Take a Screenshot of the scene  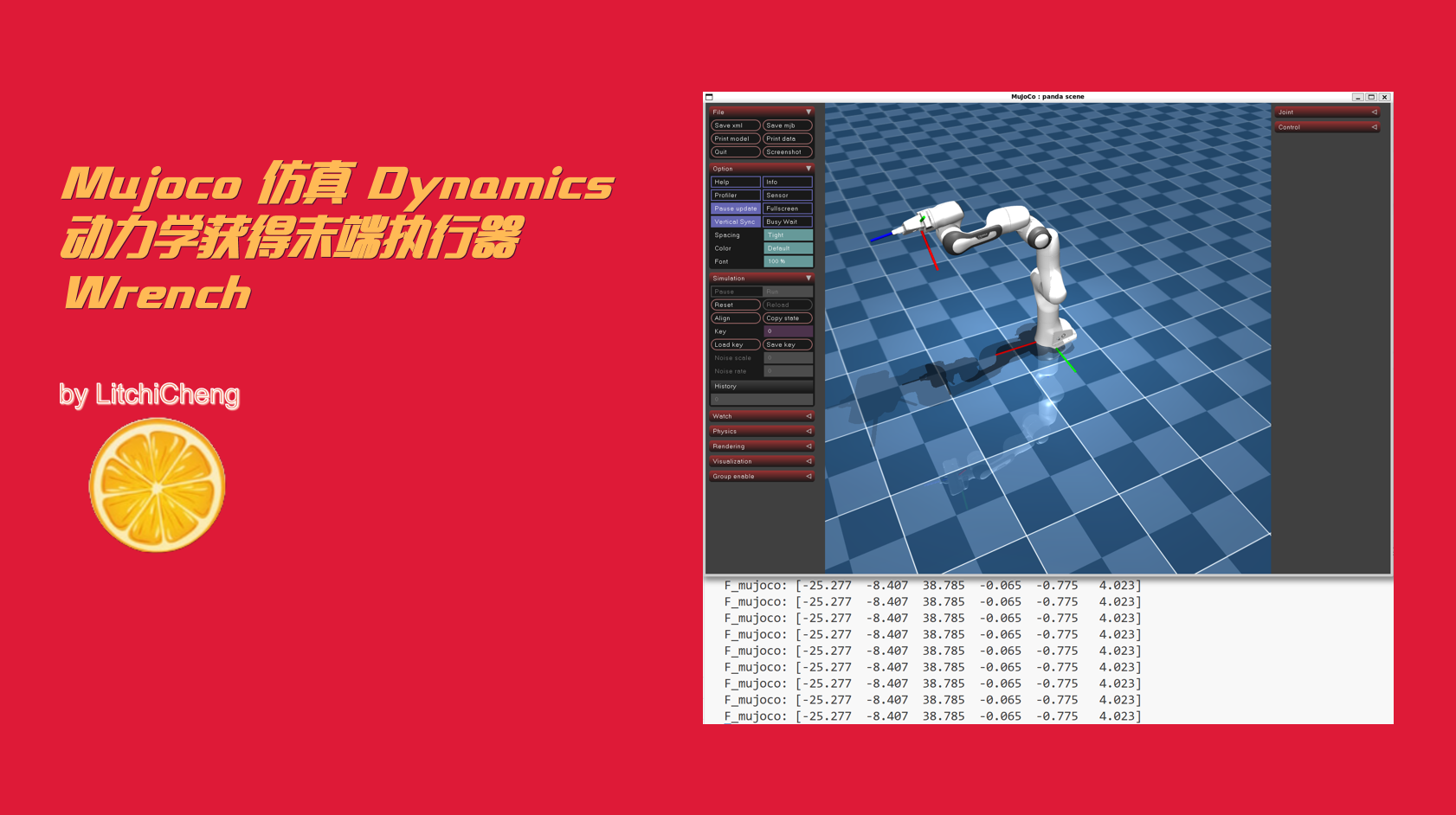pyautogui.click(x=787, y=151)
